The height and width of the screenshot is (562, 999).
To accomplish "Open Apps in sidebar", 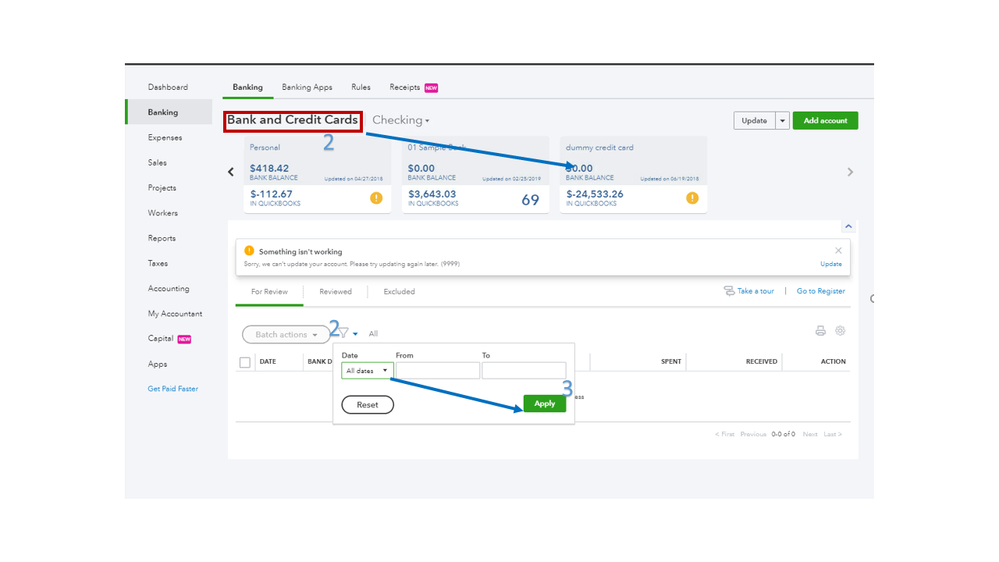I will click(x=157, y=364).
